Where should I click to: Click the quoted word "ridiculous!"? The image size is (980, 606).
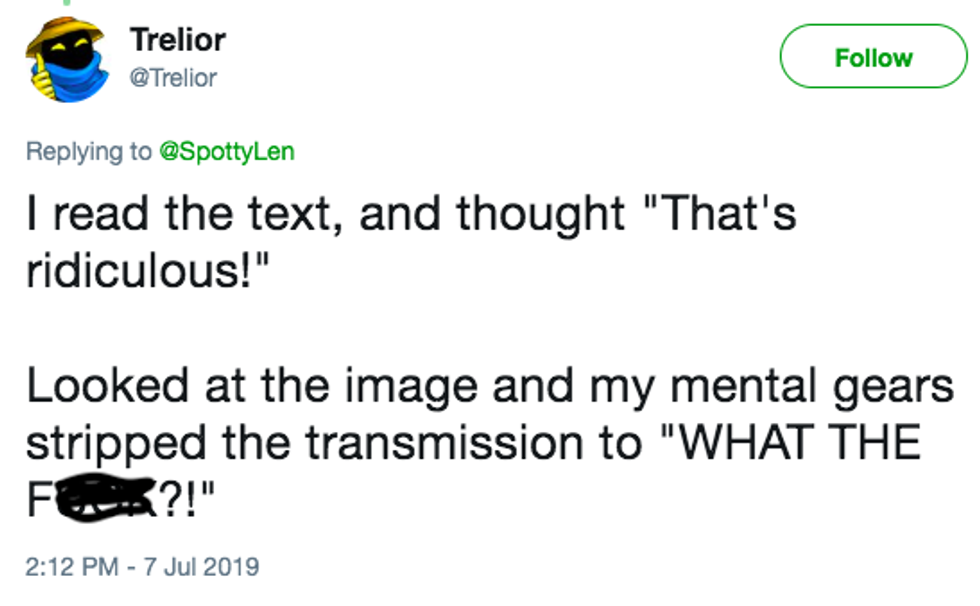141,274
